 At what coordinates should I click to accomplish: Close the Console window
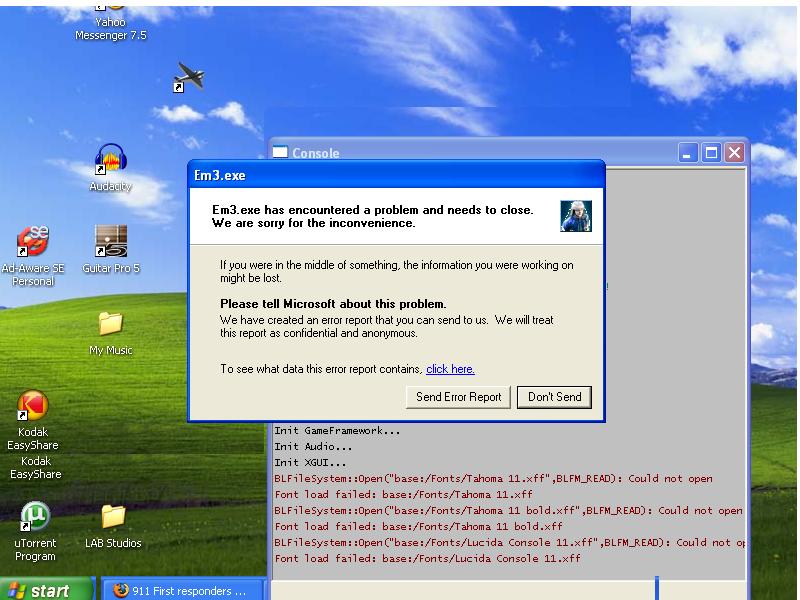[x=734, y=153]
